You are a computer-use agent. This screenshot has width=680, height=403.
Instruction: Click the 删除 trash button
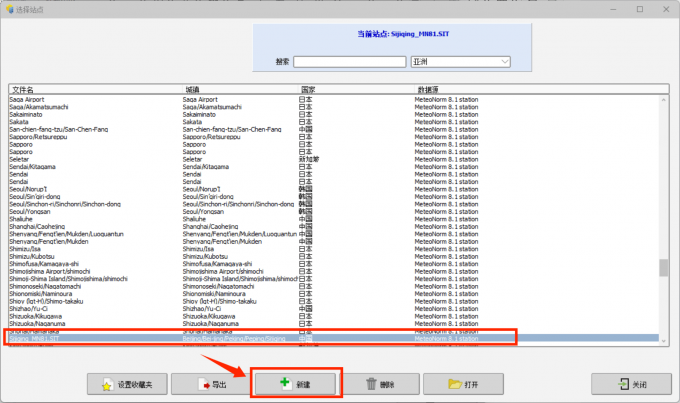coord(379,384)
